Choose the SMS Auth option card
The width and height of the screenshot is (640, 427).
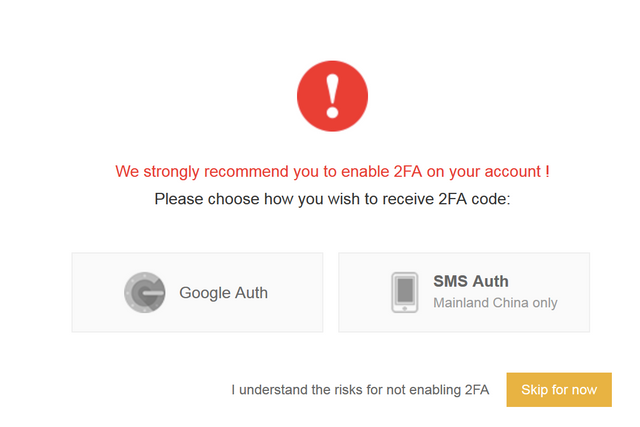[x=464, y=292]
